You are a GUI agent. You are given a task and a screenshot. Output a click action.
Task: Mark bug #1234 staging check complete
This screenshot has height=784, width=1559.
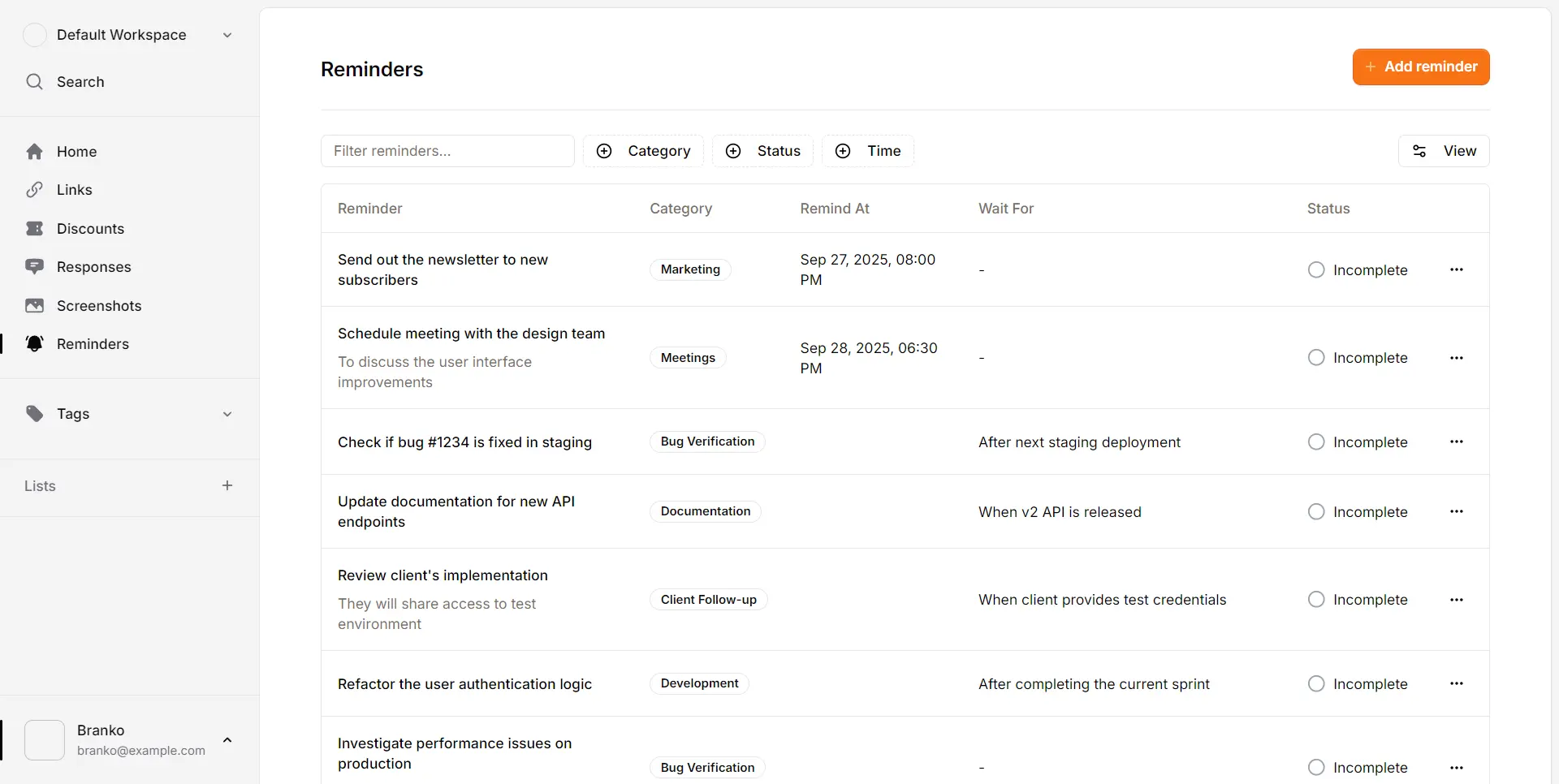[1316, 442]
